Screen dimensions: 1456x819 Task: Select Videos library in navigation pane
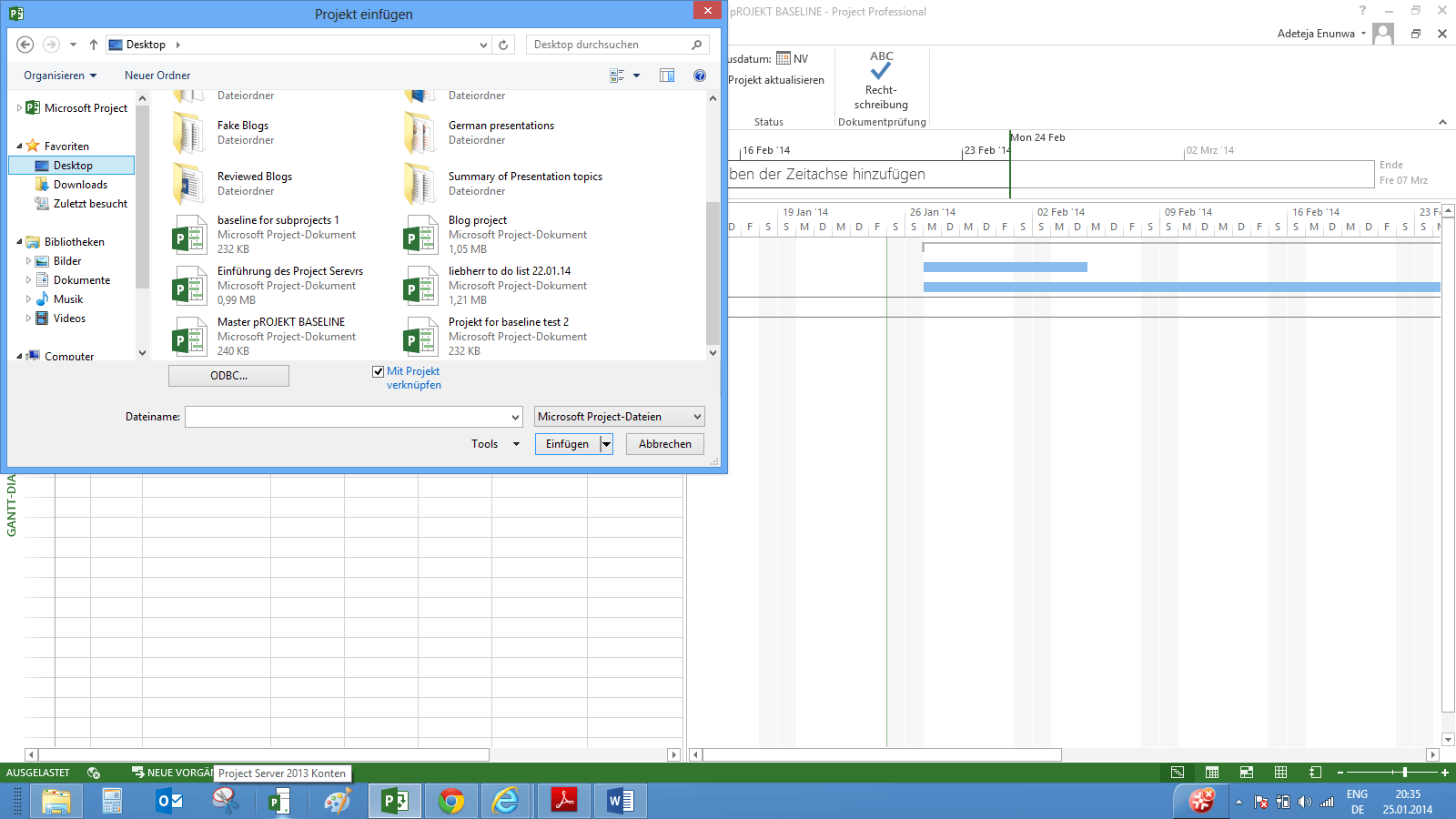(x=69, y=318)
